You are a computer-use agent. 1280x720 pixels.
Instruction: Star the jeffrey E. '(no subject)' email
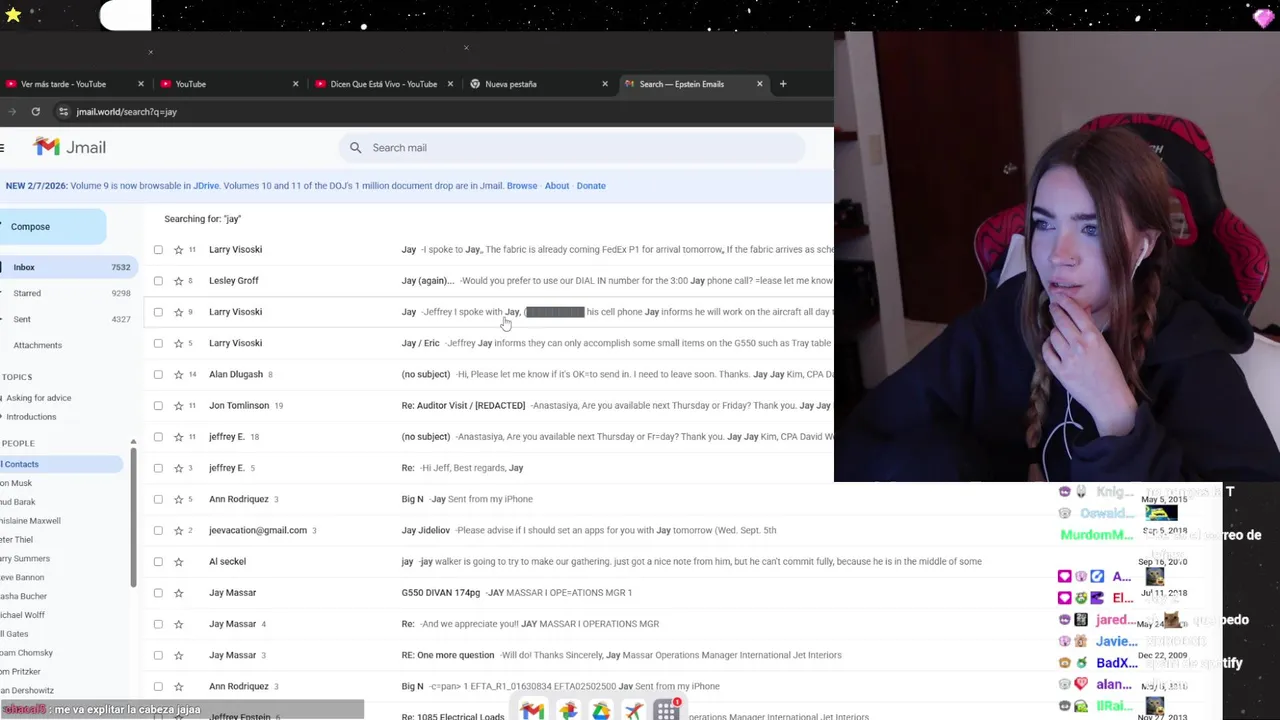178,437
